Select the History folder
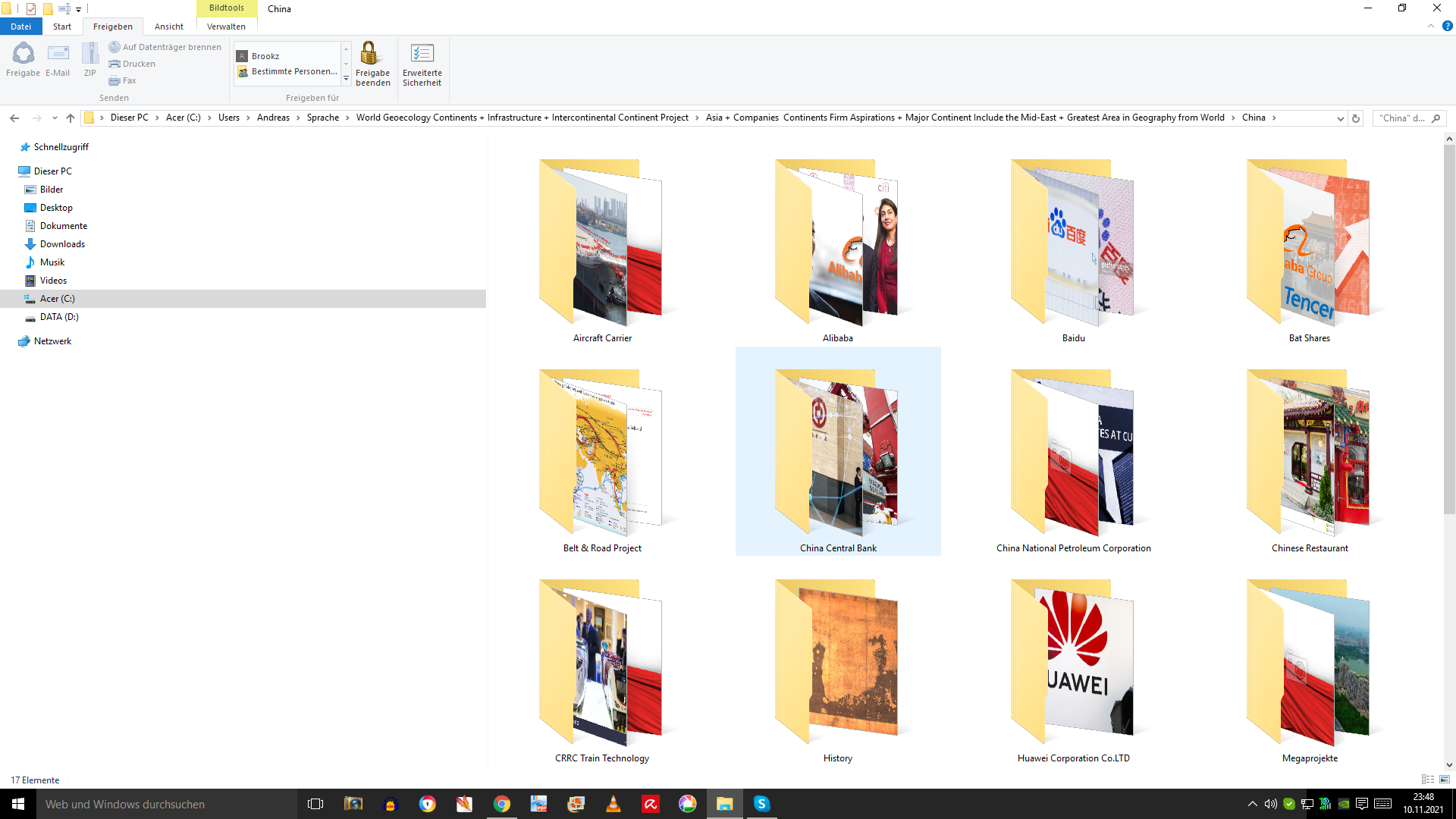Image resolution: width=1456 pixels, height=819 pixels. (838, 670)
